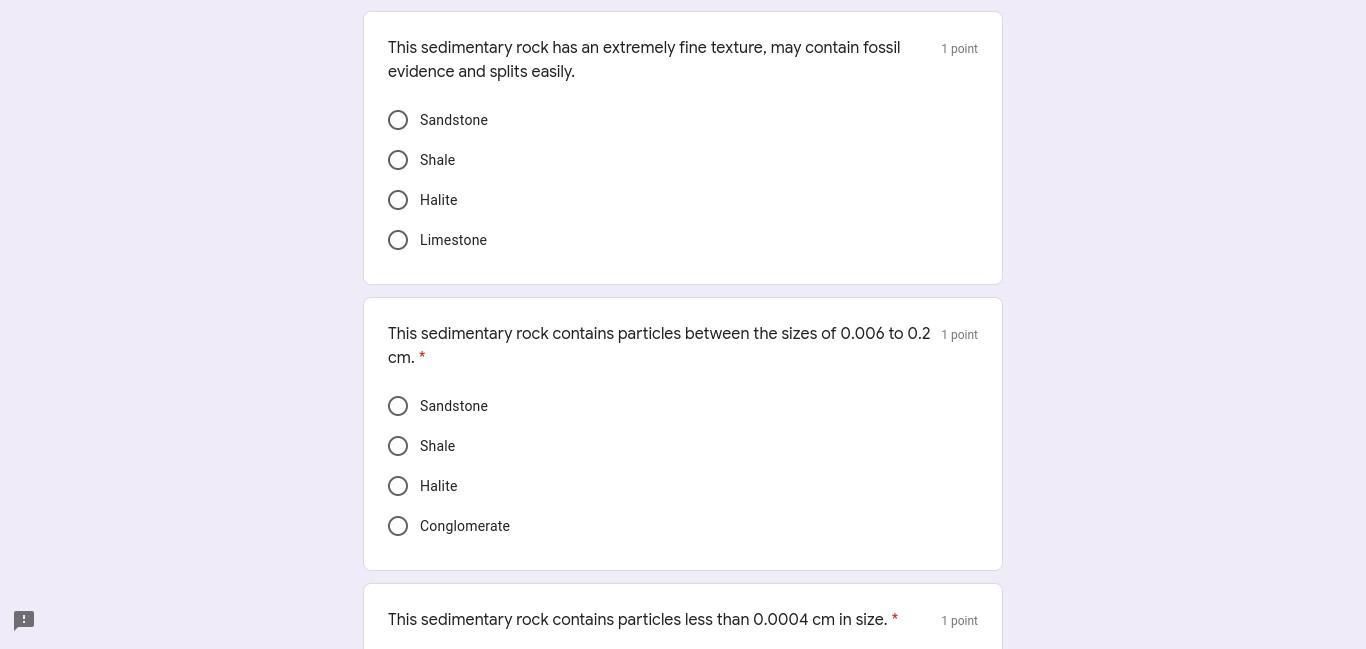This screenshot has height=649, width=1366.
Task: Select the Conglomerate radio button
Action: [398, 526]
